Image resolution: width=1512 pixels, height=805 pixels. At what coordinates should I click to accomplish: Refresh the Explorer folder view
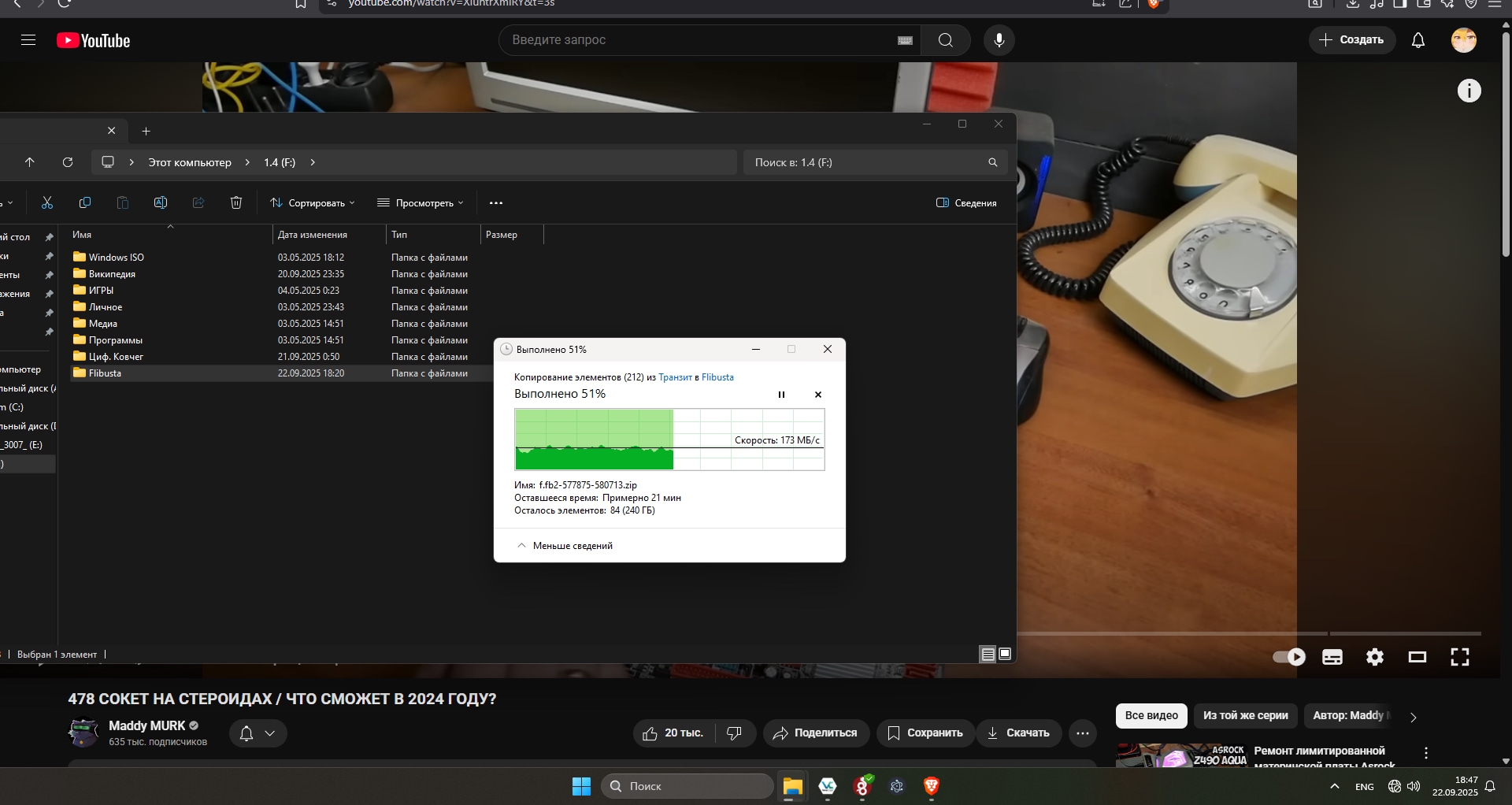68,162
